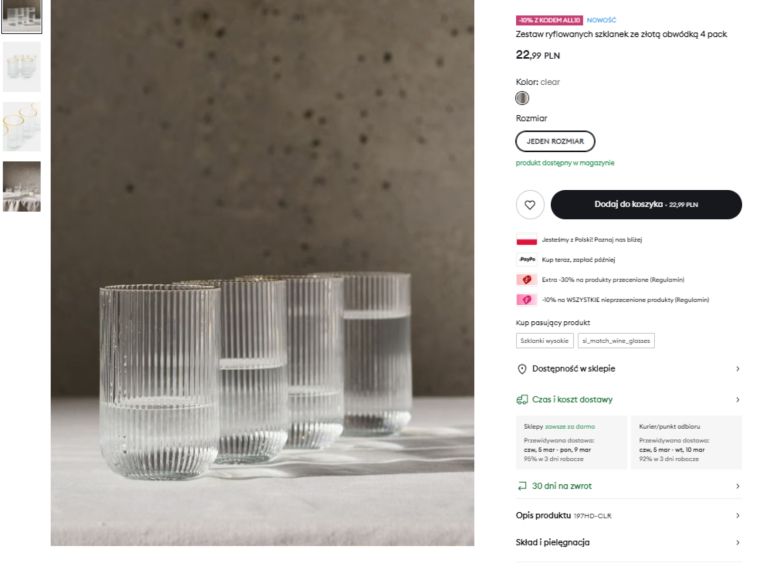Click the delivery truck icon

pos(522,400)
